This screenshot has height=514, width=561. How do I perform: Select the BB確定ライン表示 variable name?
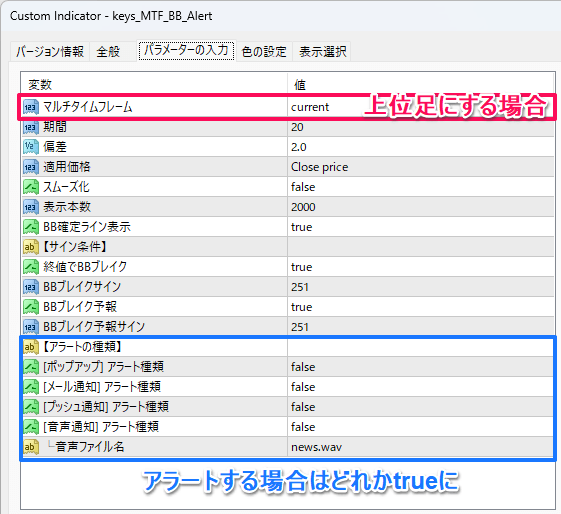(87, 227)
